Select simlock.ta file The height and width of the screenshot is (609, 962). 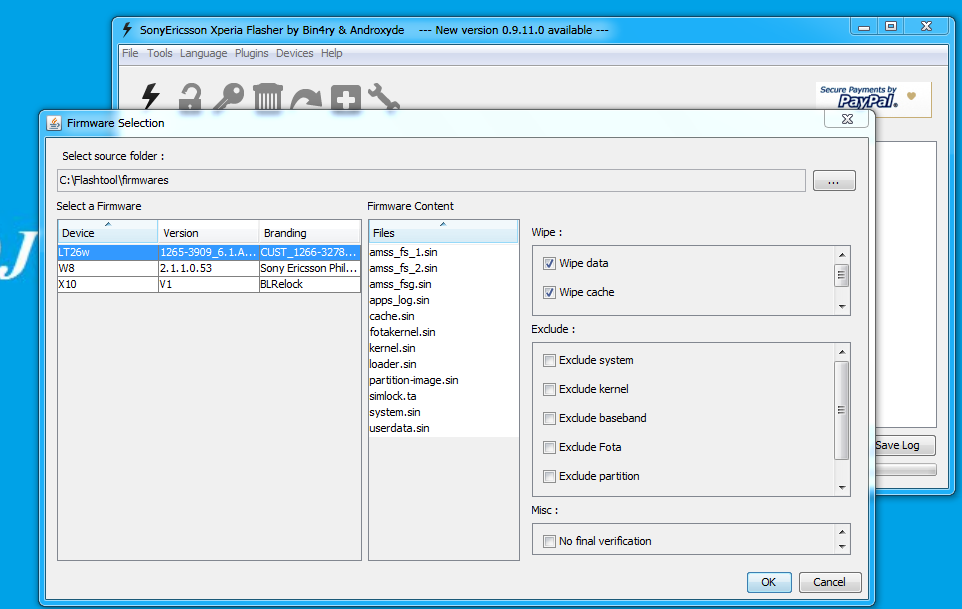[444, 396]
